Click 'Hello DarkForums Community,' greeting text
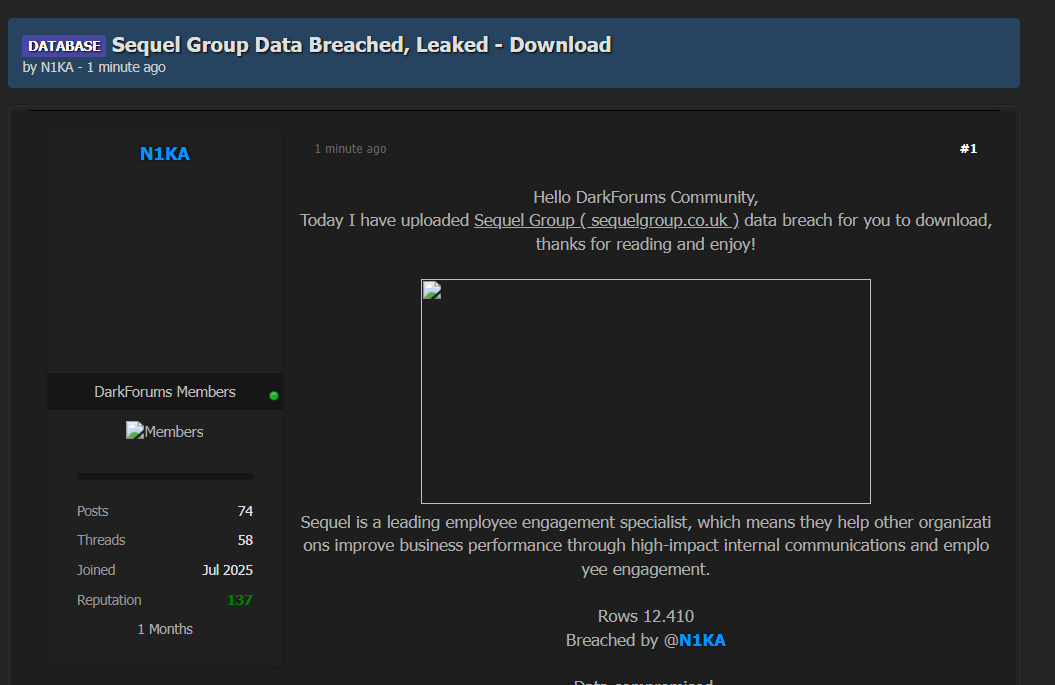The height and width of the screenshot is (685, 1055). tap(645, 197)
